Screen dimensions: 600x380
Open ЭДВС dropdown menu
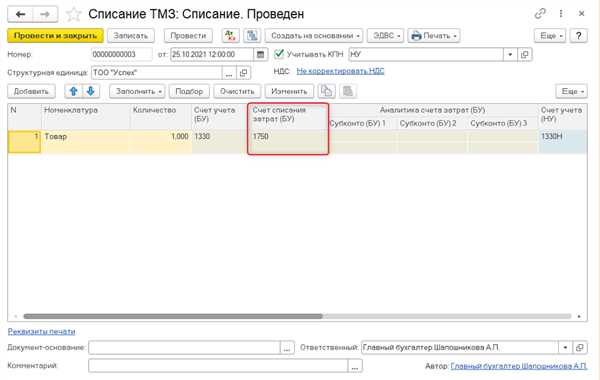pos(385,36)
